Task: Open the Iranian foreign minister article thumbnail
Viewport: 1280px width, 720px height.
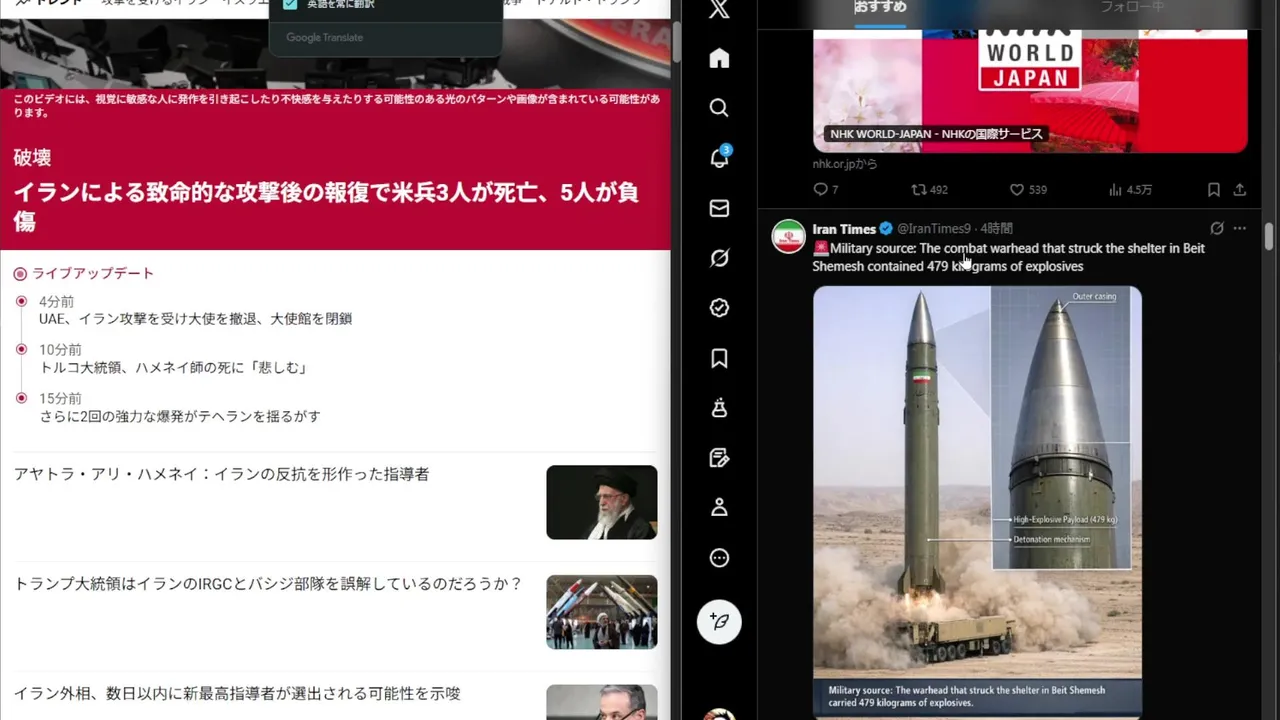Action: [x=602, y=702]
